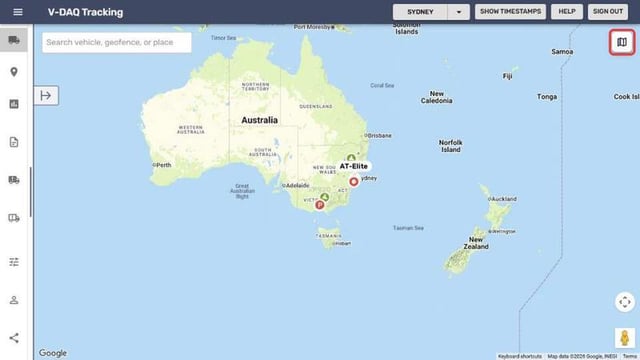Click the Western Australia label
The image size is (640, 360).
pos(190,130)
